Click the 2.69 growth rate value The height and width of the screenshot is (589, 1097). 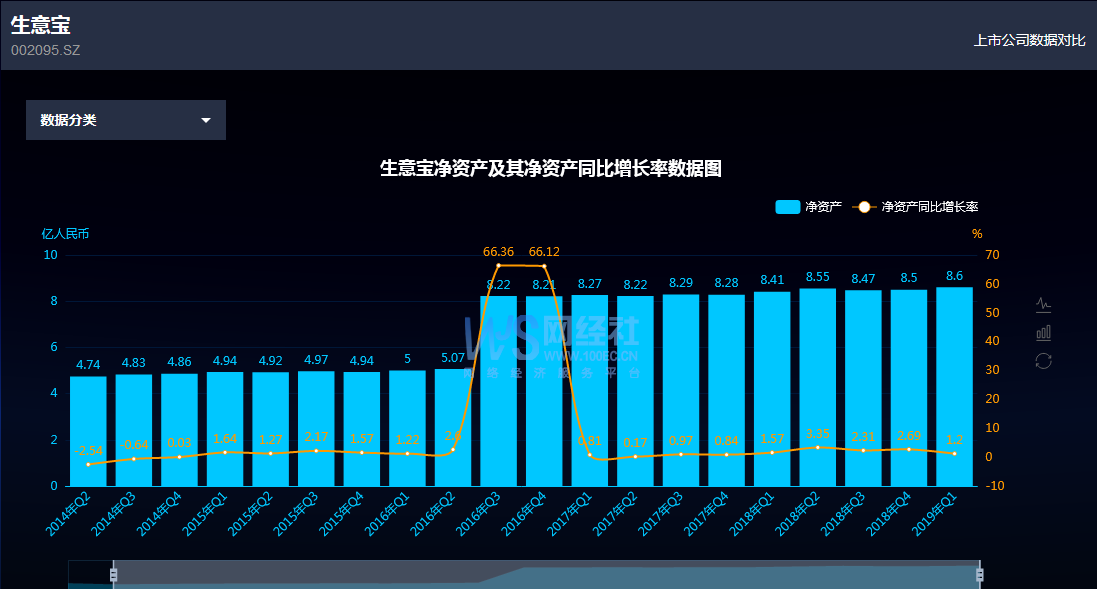pos(909,436)
